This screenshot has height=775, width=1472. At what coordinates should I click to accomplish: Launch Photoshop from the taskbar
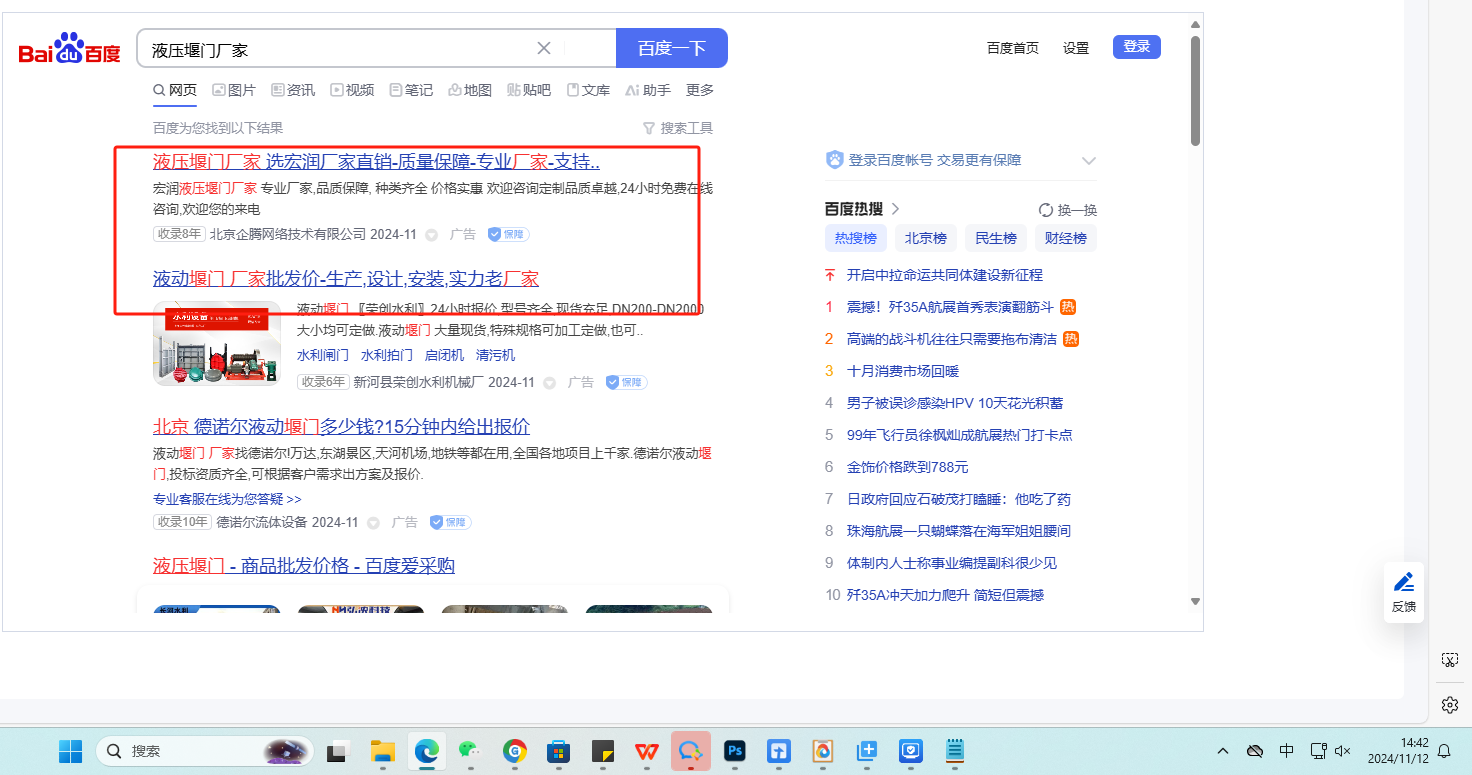[x=735, y=751]
